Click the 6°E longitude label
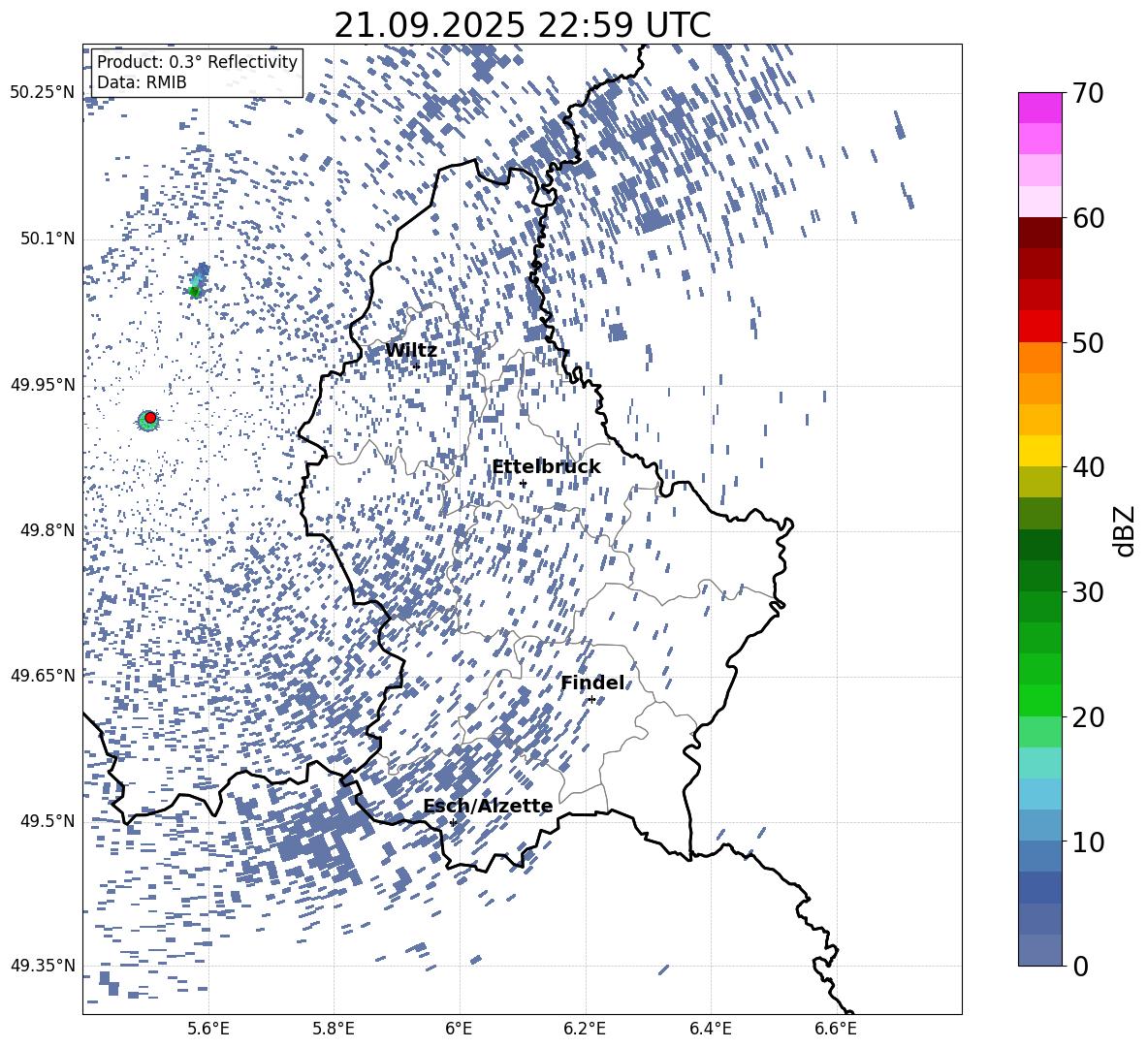The height and width of the screenshot is (1048, 1148). [459, 1029]
